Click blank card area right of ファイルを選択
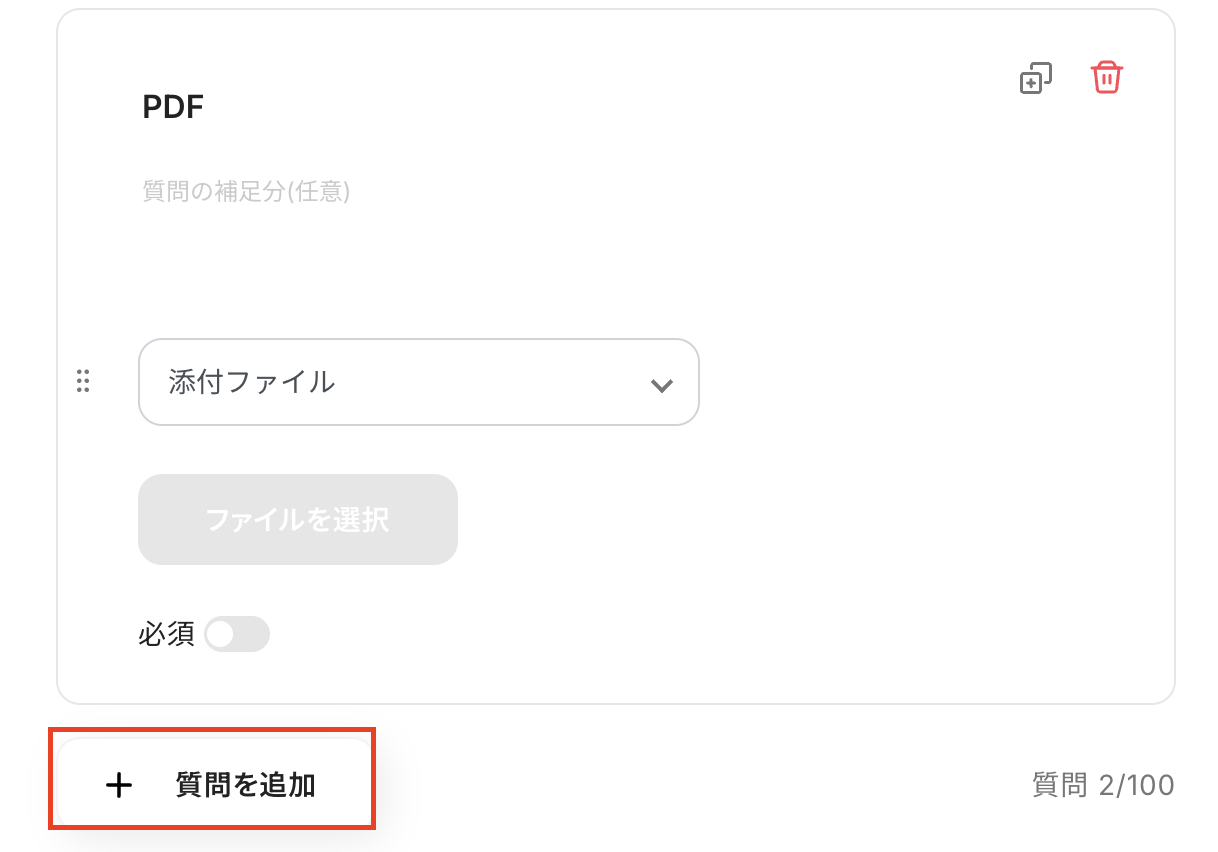 click(x=800, y=520)
